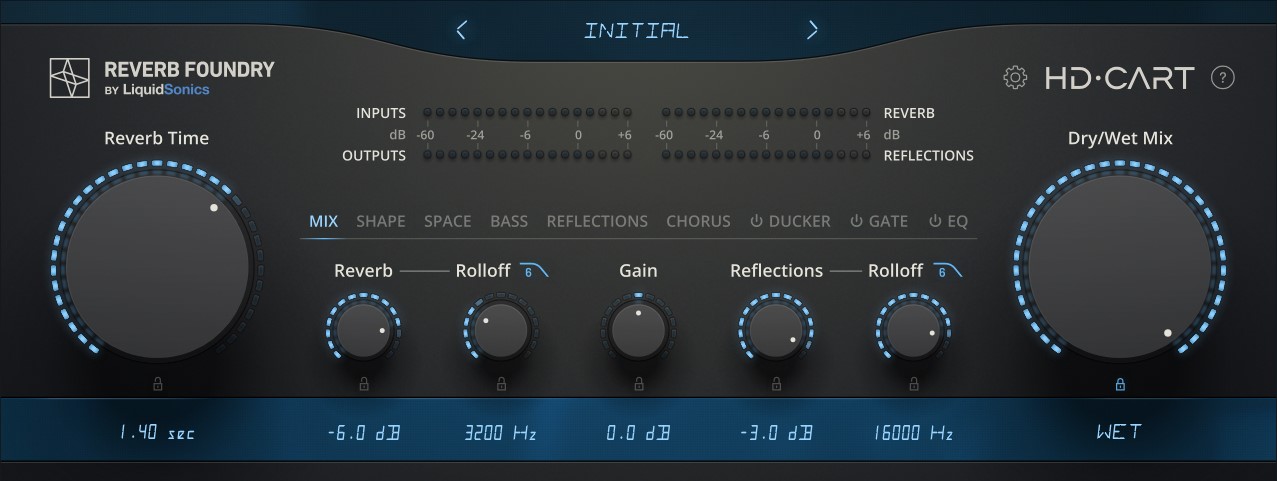
Task: Open the DUCKER tab label
Action: 800,221
